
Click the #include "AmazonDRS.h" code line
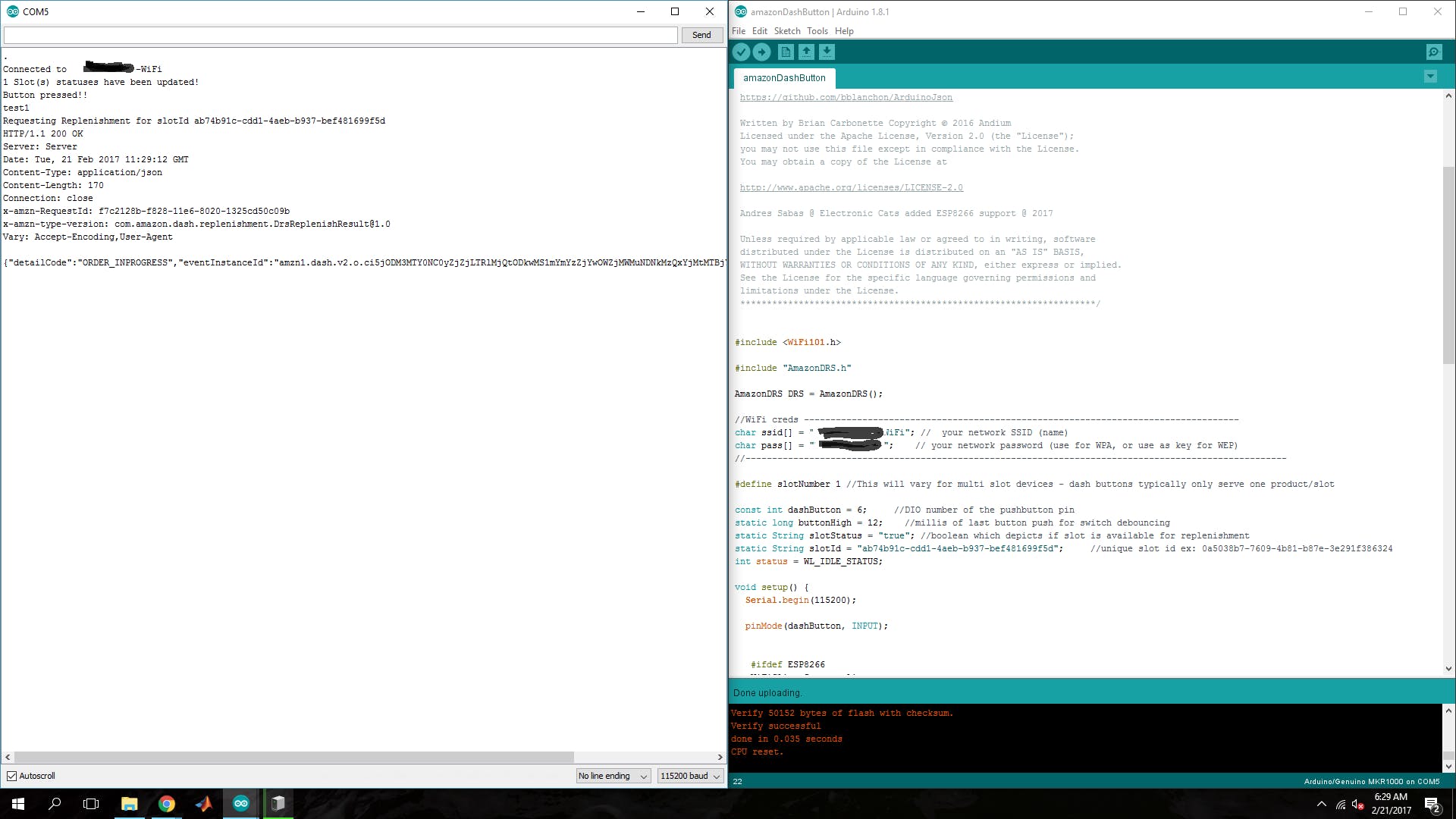click(793, 368)
